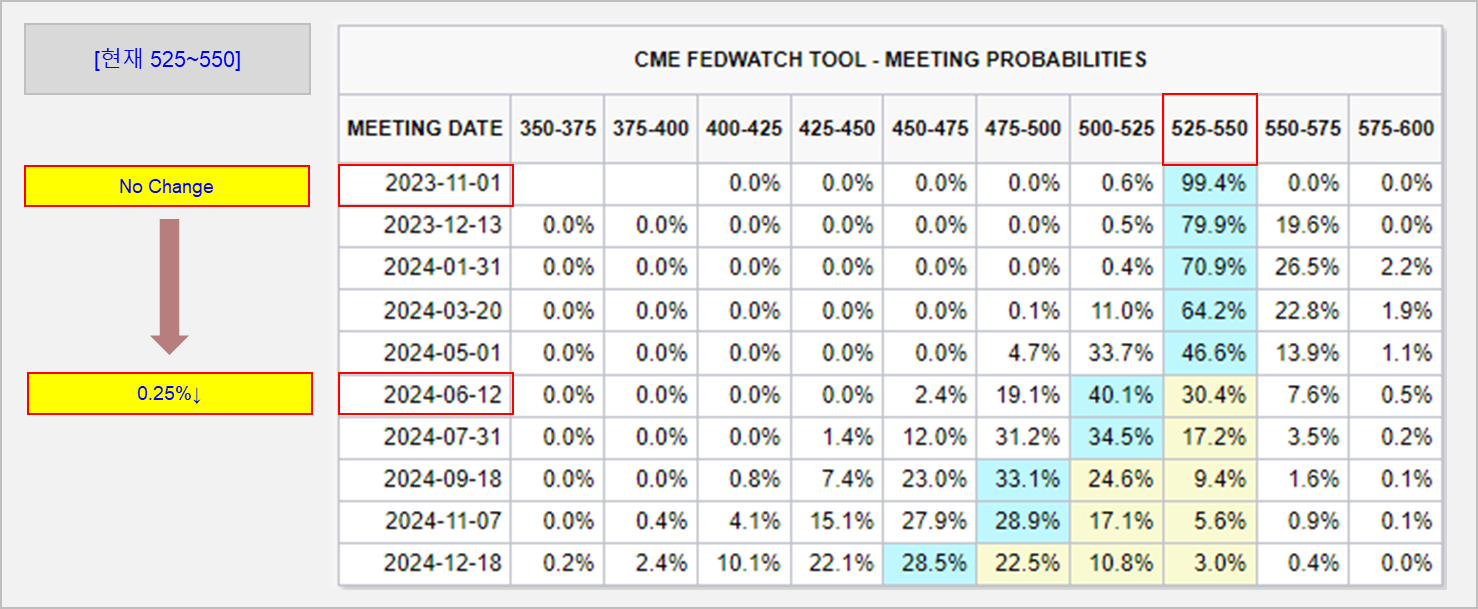The height and width of the screenshot is (609, 1478).
Task: Click the 7.6% probability cell
Action: 1303,395
